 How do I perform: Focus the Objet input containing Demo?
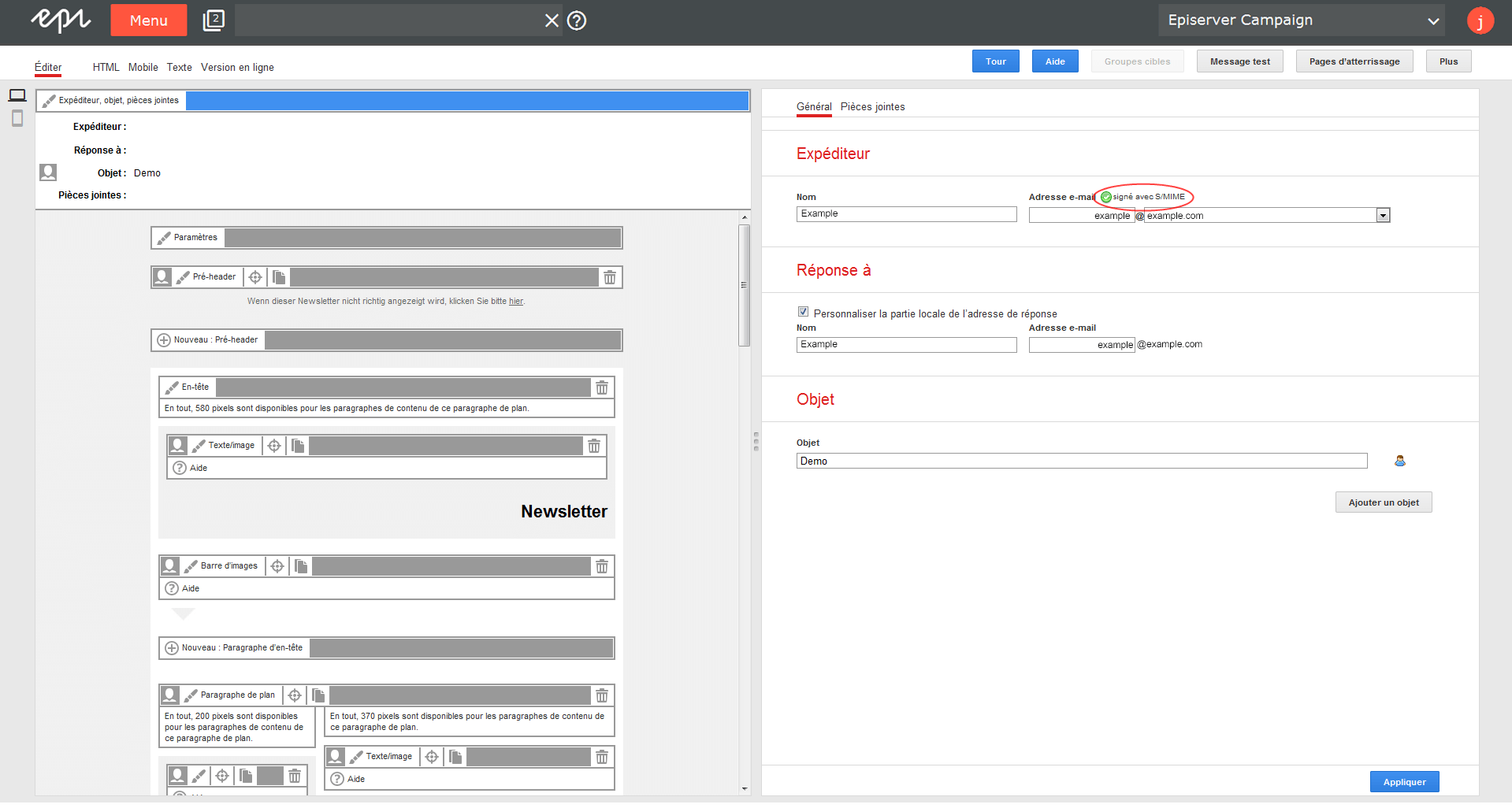[x=1081, y=461]
